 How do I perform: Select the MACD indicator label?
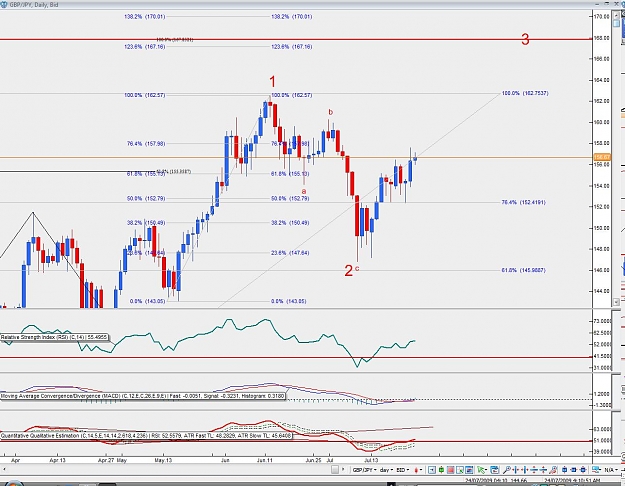(x=143, y=396)
